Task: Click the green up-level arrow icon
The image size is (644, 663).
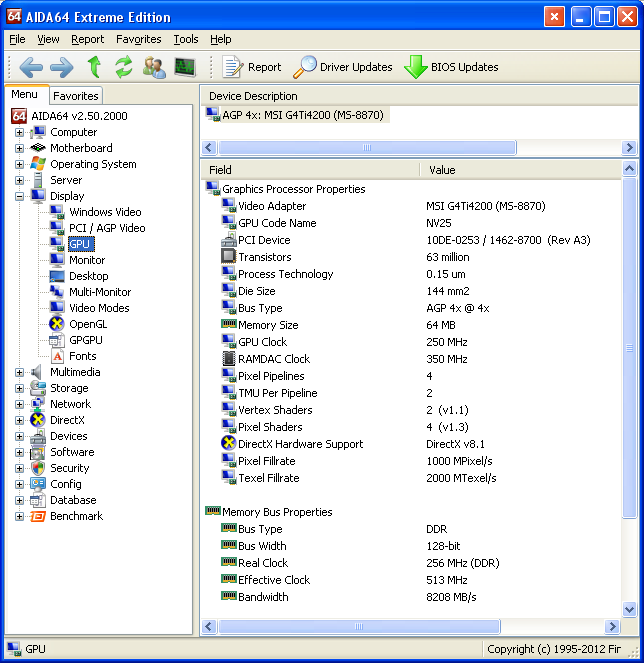Action: [94, 67]
